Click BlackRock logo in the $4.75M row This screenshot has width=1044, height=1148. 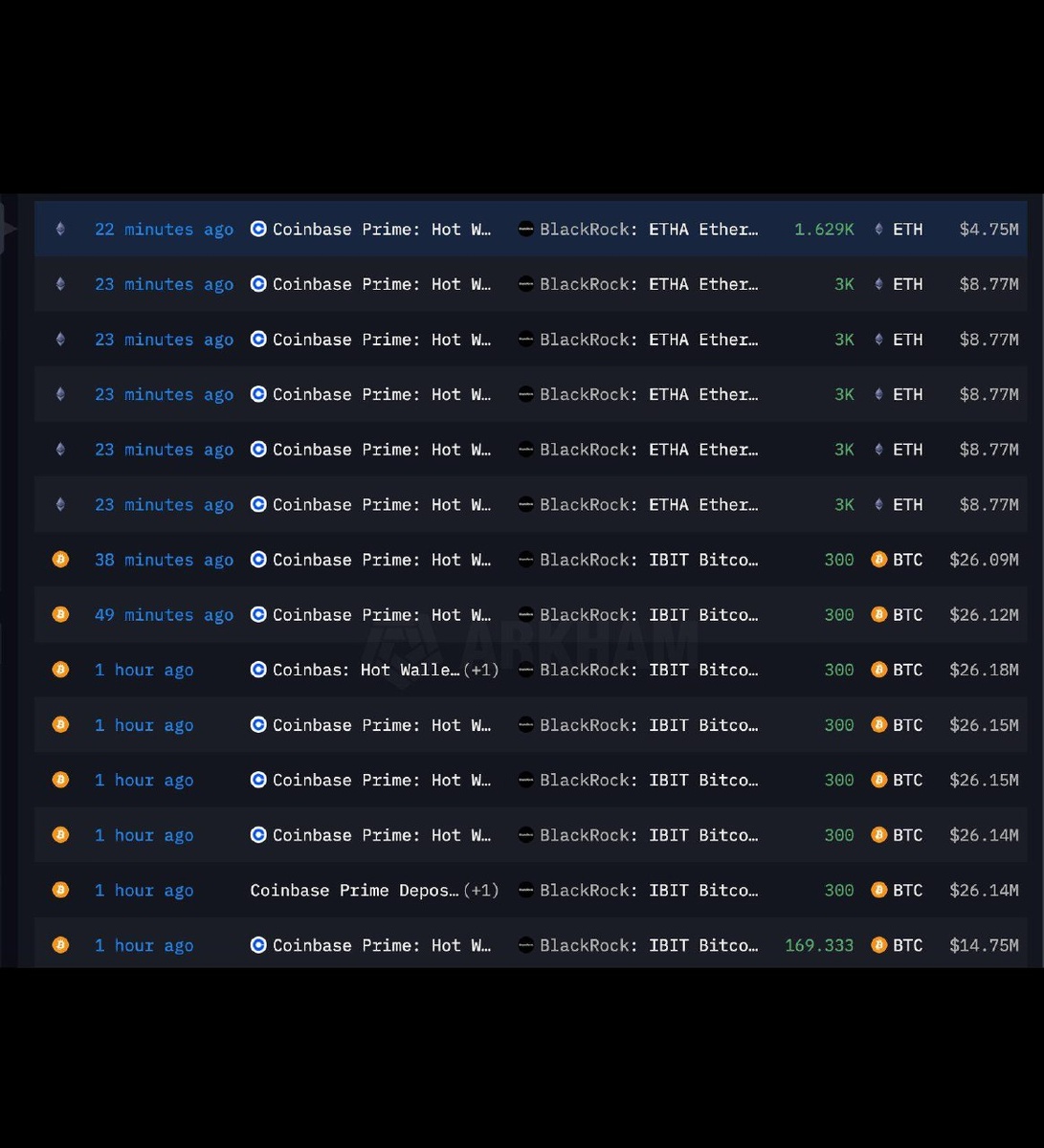[x=525, y=229]
